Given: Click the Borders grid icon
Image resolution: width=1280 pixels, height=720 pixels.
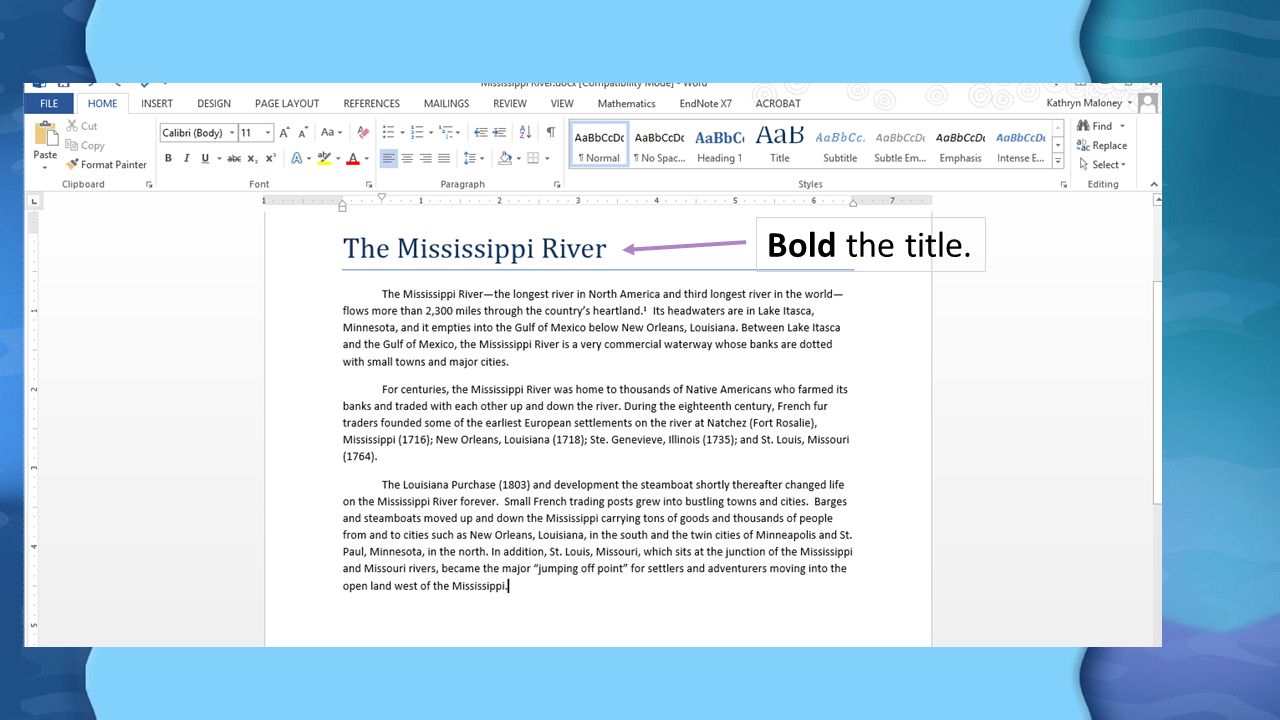Looking at the screenshot, I should tap(533, 158).
